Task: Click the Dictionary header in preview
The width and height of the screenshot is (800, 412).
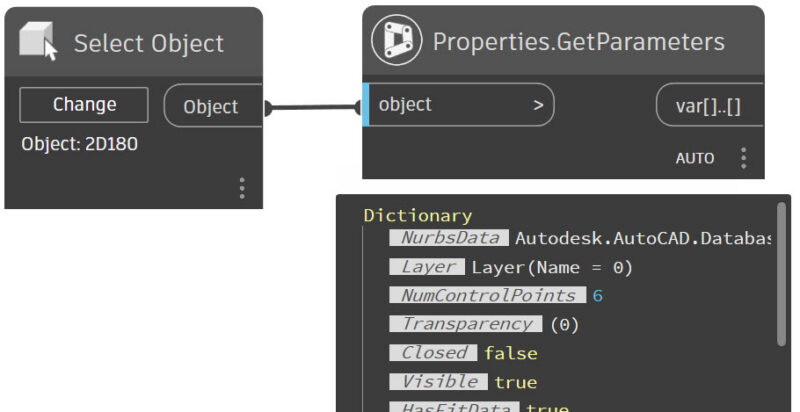Action: point(418,215)
